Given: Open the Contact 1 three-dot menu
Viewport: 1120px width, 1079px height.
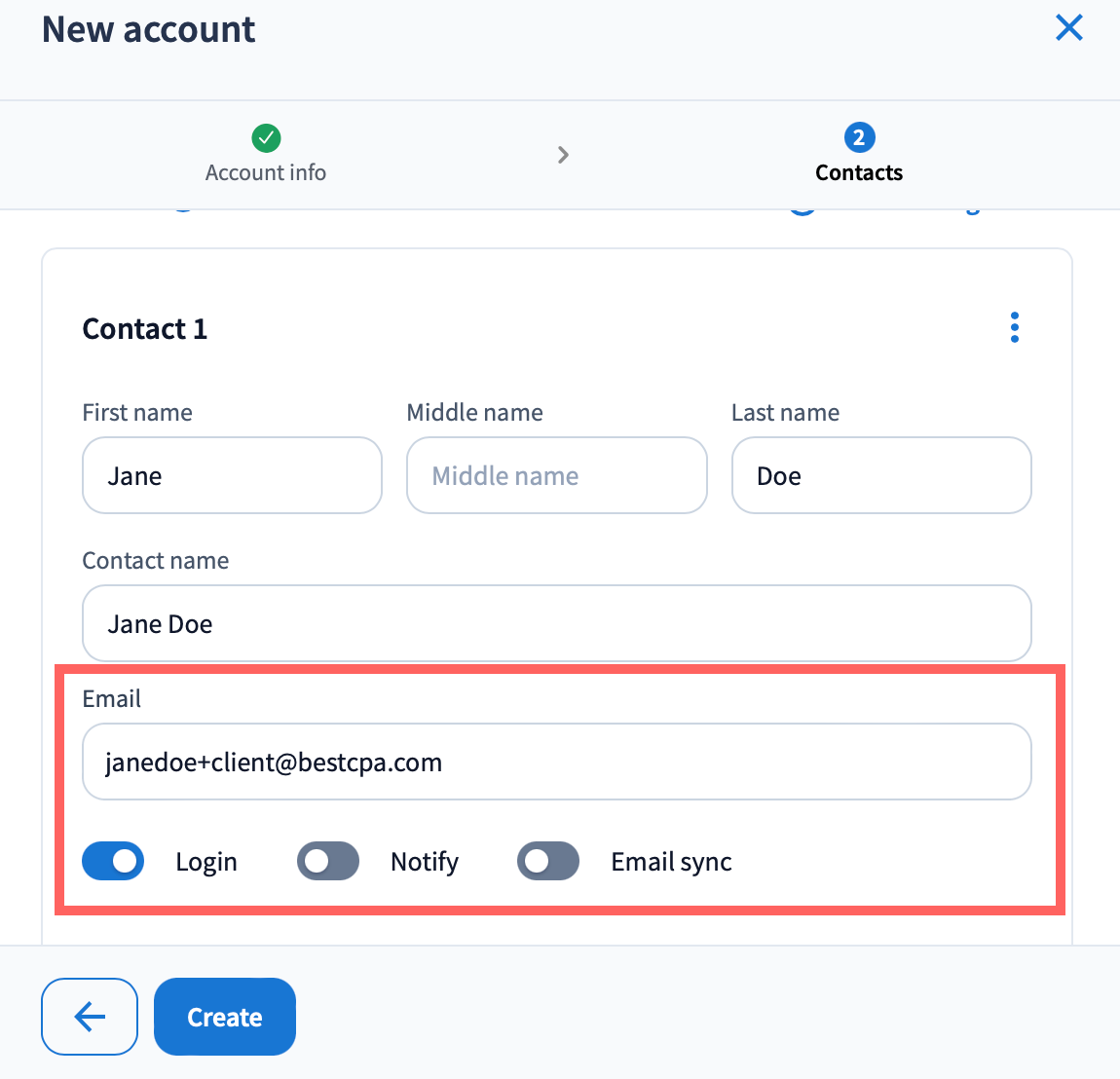Looking at the screenshot, I should (1015, 328).
